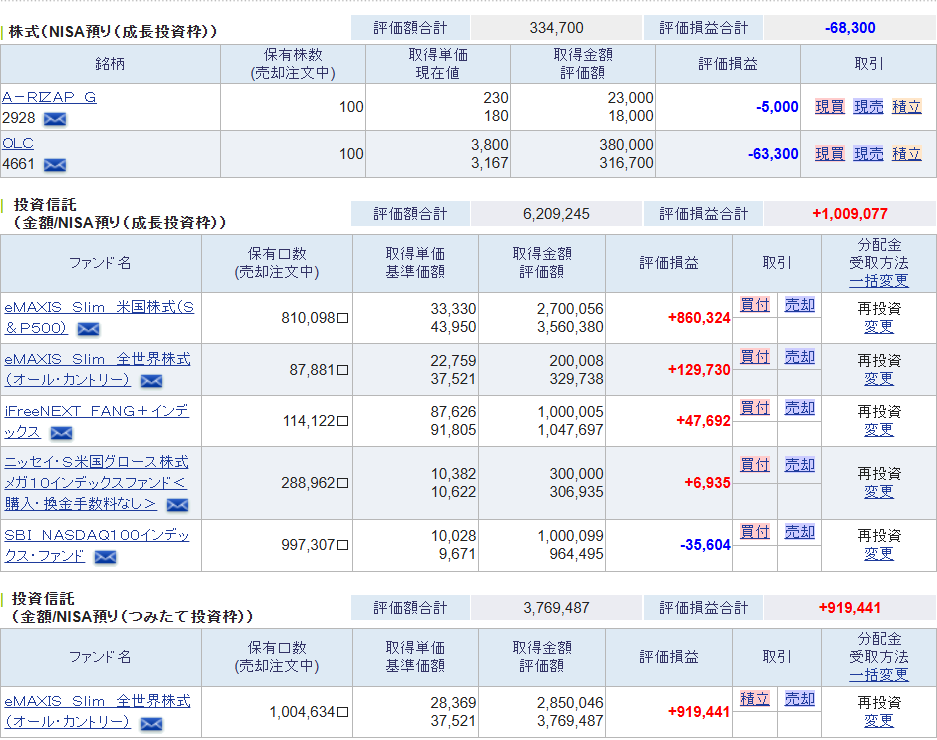
Task: Click 積立 for つみたて投資枠 全世界株式
Action: point(755,698)
